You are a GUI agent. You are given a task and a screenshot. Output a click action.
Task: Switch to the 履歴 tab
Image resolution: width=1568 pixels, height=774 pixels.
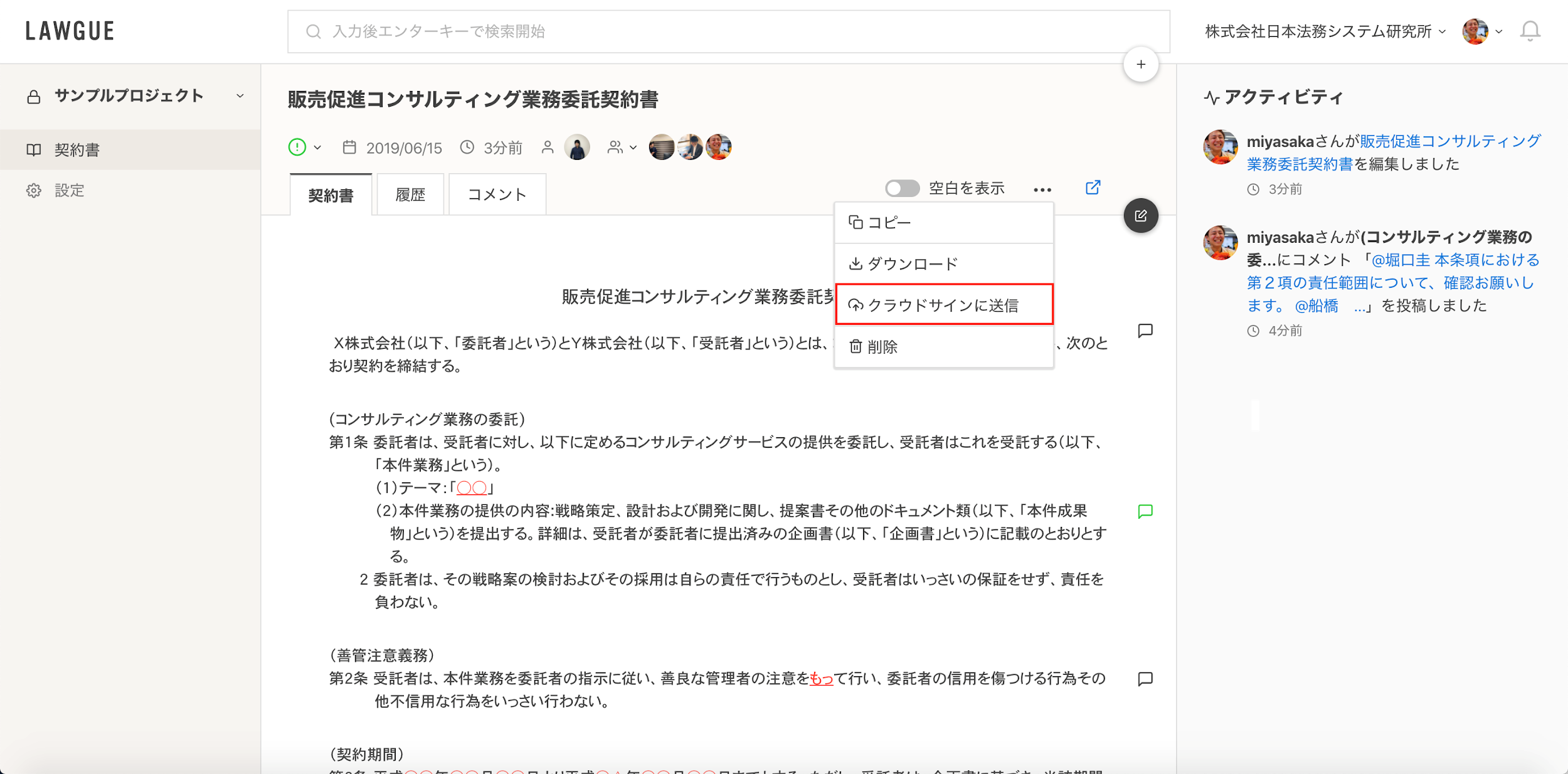(410, 195)
